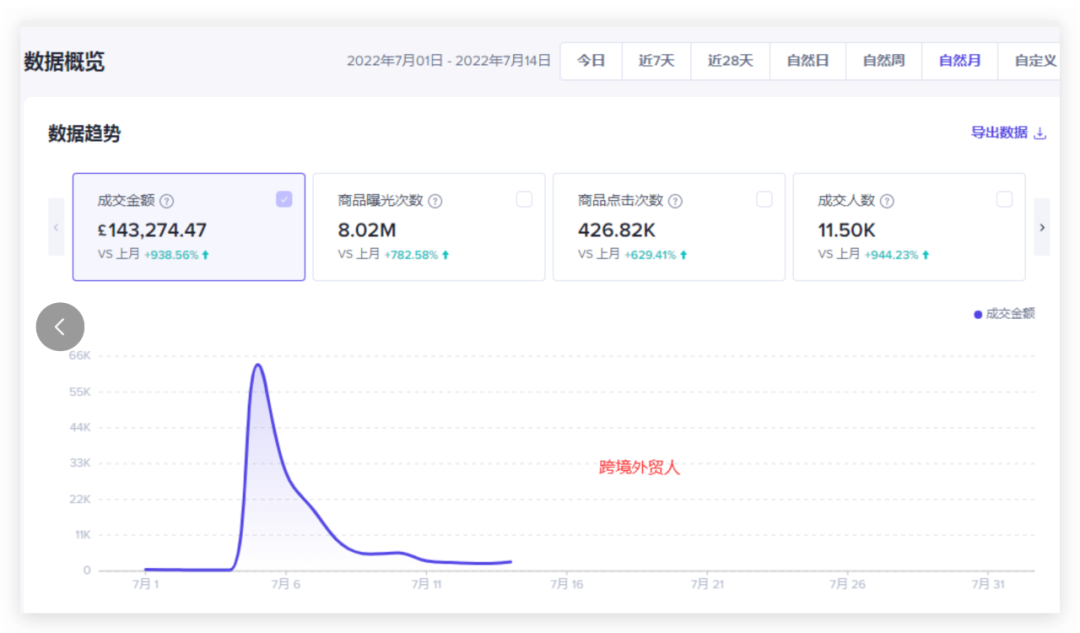
Task: Toggle the 成交金额 chart legend item
Action: 1004,314
